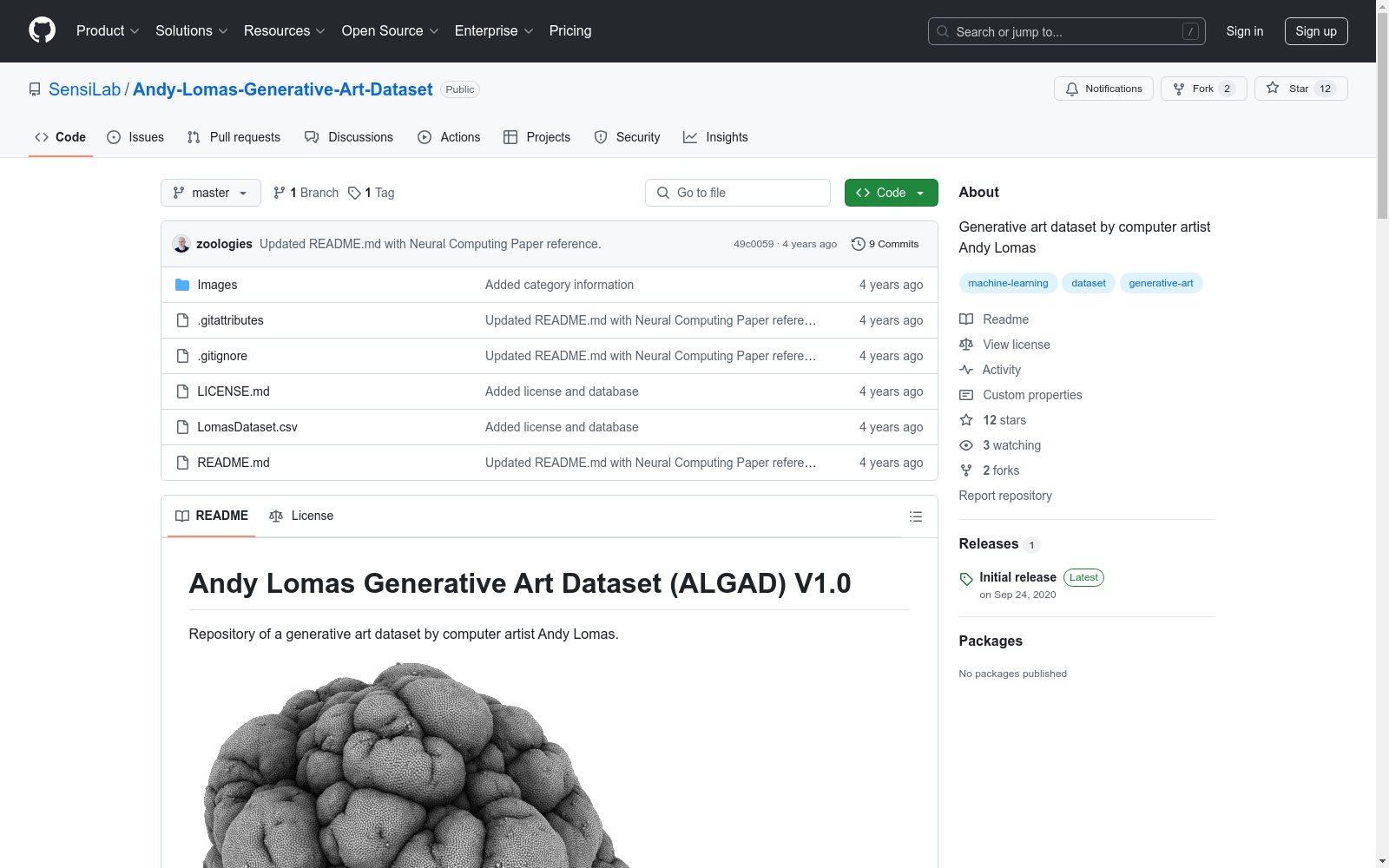This screenshot has width=1389, height=868.
Task: View the 9 Commits history
Action: (885, 244)
